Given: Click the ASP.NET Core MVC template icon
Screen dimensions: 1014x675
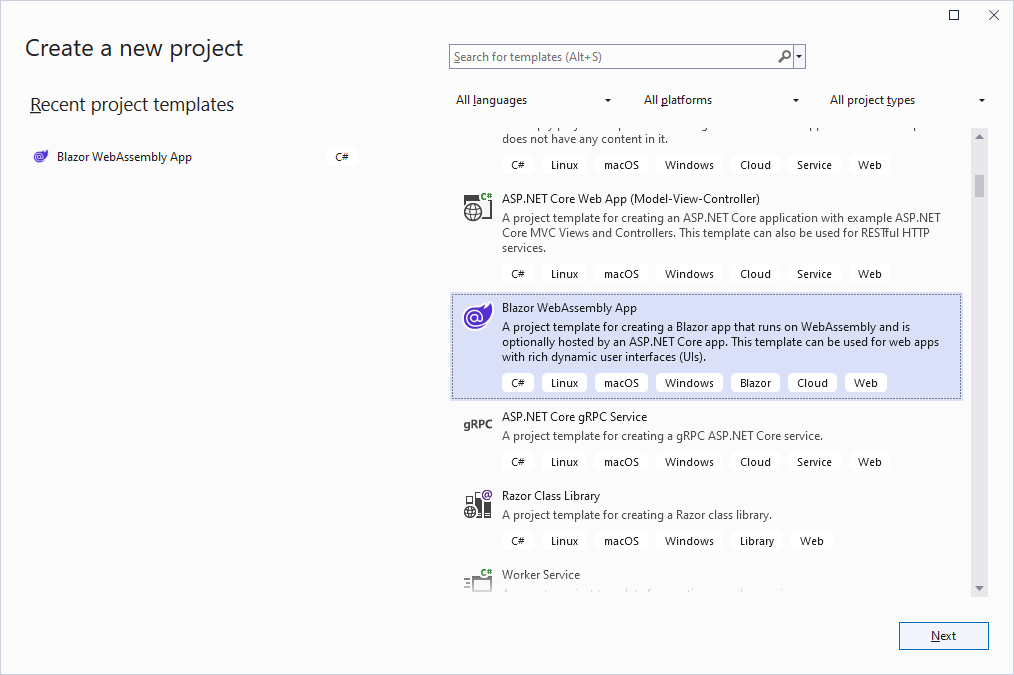Looking at the screenshot, I should click(477, 207).
